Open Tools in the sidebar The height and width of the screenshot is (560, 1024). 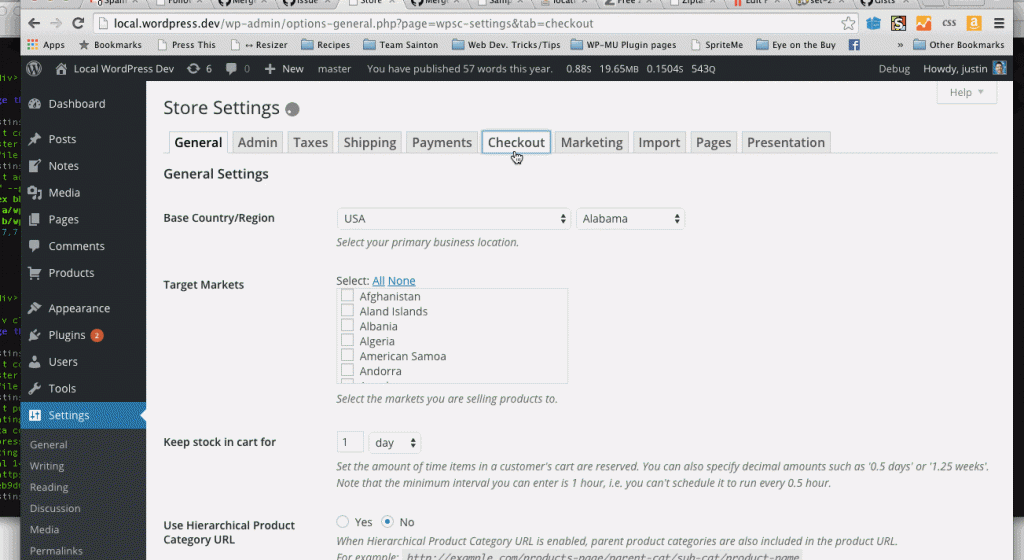tap(62, 388)
